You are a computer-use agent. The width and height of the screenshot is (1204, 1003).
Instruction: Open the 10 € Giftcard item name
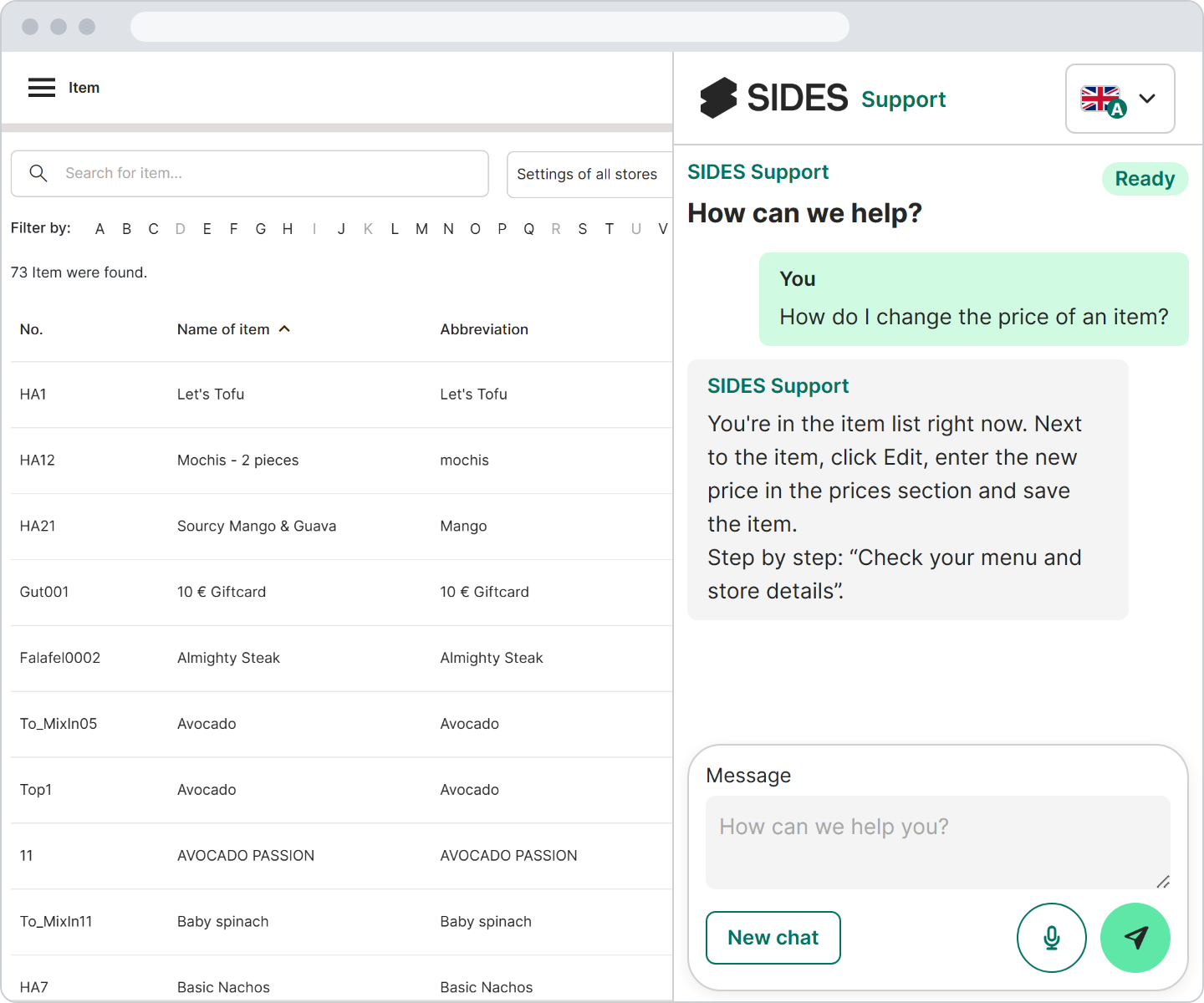pyautogui.click(x=222, y=593)
